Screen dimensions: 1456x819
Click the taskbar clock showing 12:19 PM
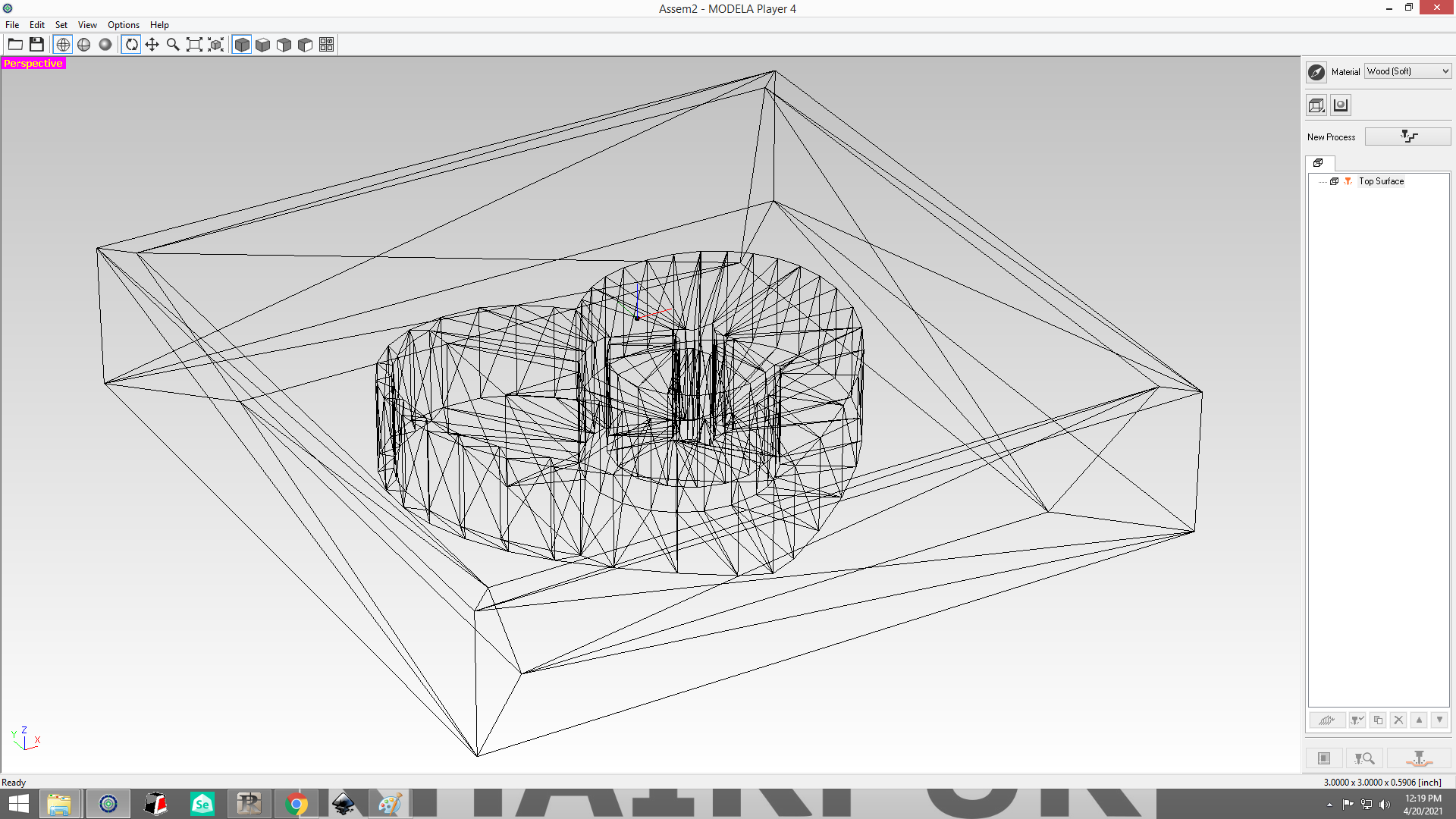click(x=1423, y=805)
